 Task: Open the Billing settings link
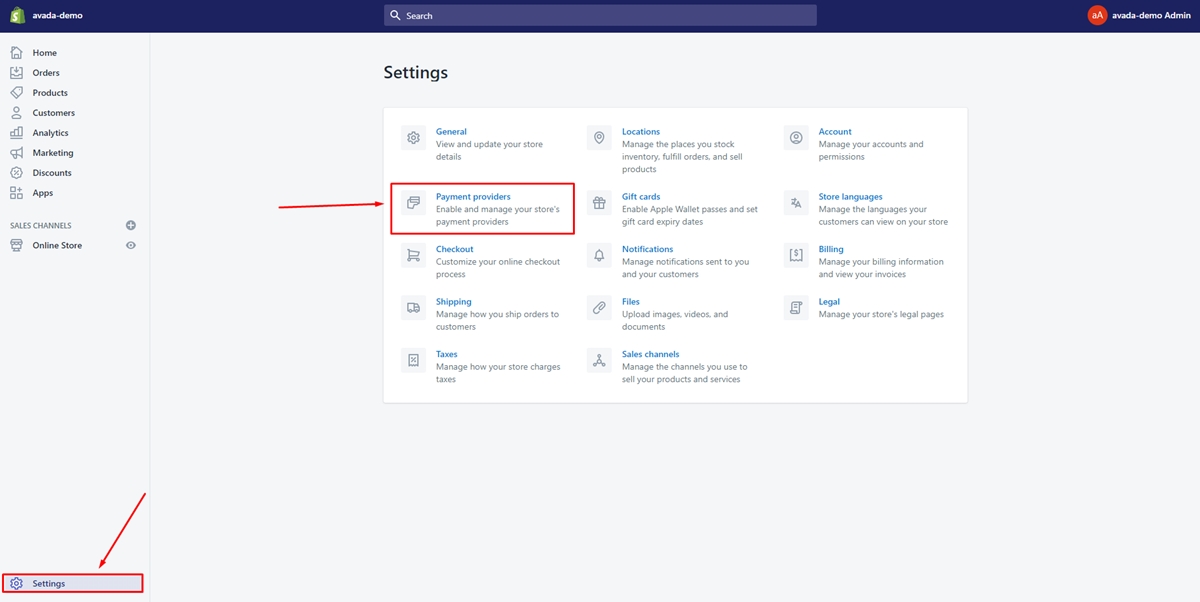831,249
